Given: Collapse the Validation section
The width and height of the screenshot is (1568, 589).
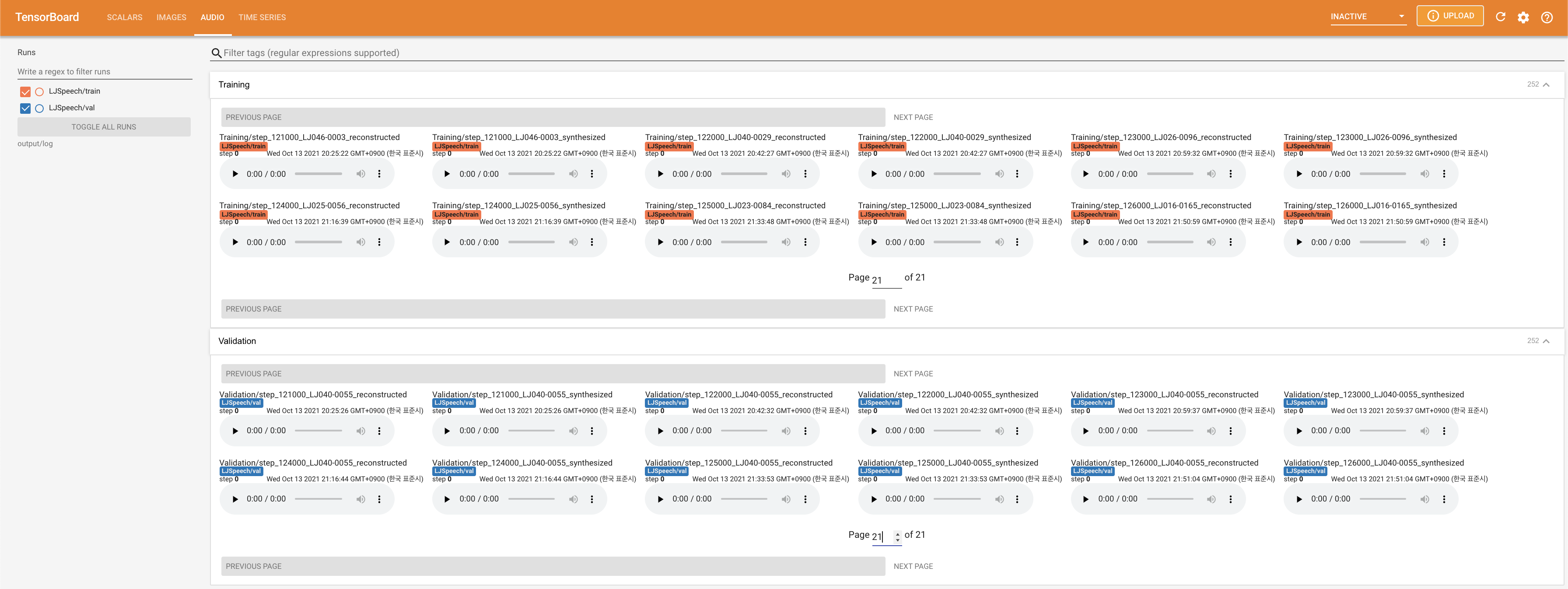Looking at the screenshot, I should (x=1546, y=341).
